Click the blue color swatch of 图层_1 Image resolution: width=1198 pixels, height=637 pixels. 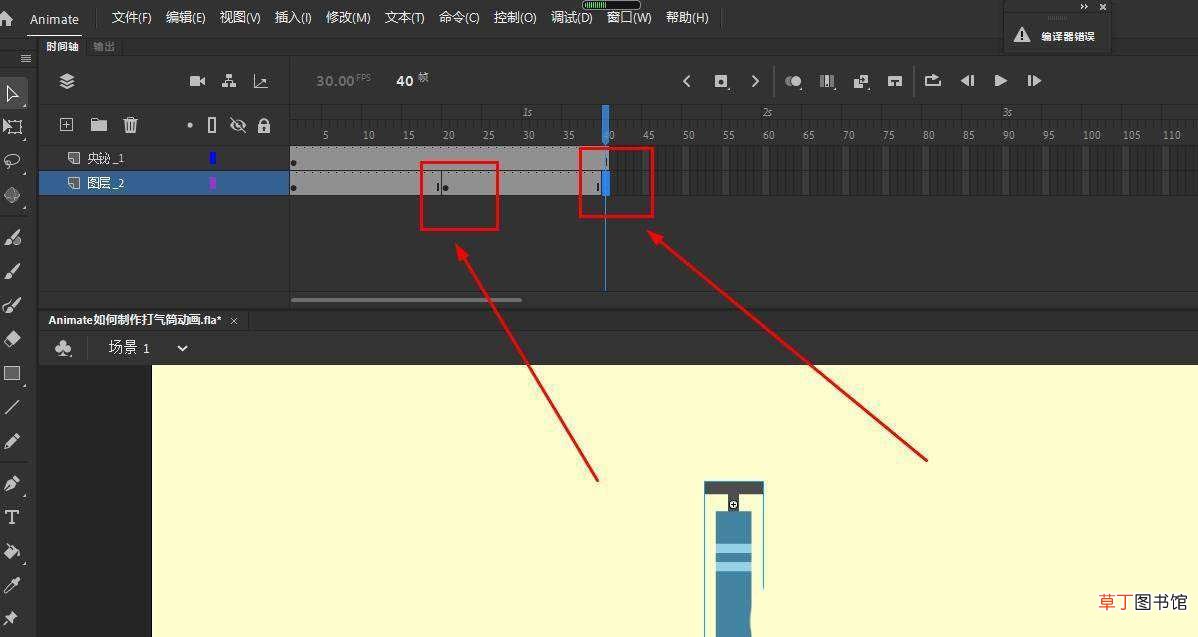(x=213, y=158)
